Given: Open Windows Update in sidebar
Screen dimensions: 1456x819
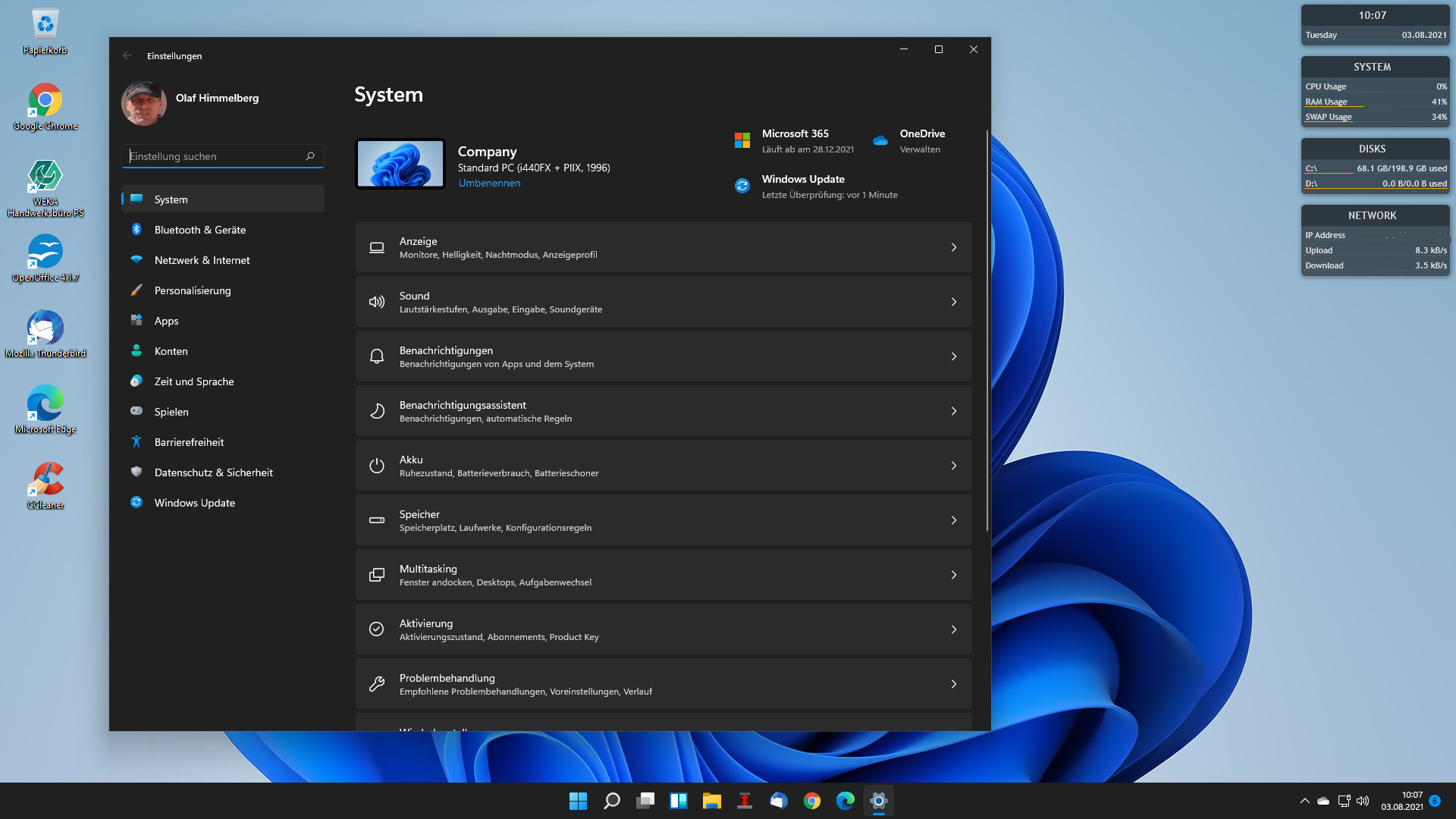Looking at the screenshot, I should (223, 503).
